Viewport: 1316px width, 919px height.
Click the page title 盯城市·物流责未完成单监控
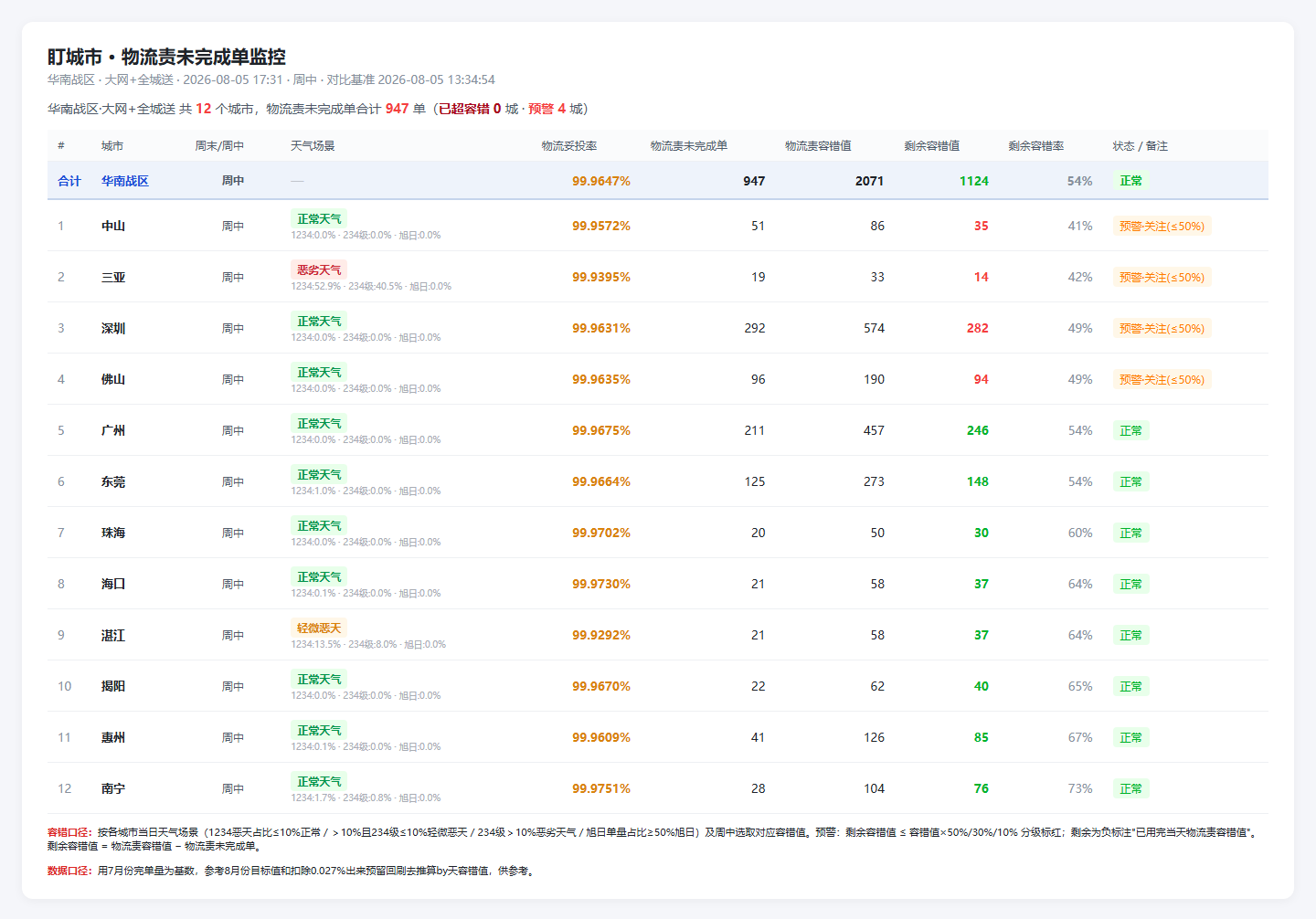[x=166, y=57]
